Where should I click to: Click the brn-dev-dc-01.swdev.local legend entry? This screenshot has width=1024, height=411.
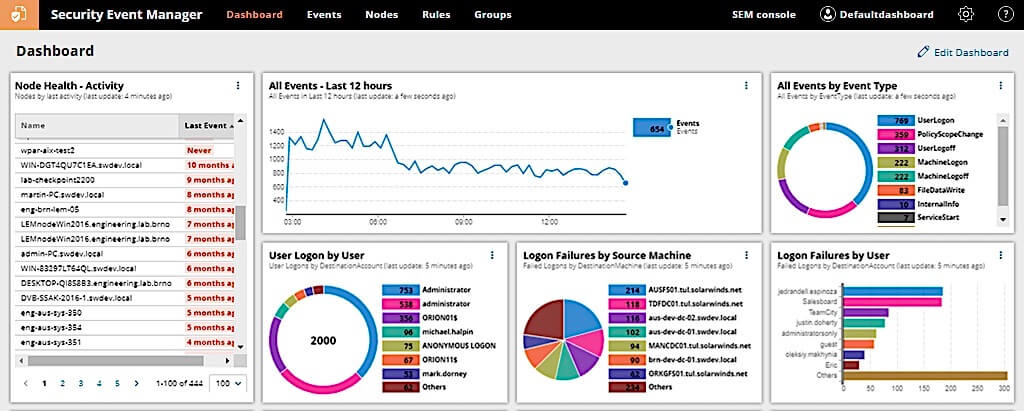693,359
